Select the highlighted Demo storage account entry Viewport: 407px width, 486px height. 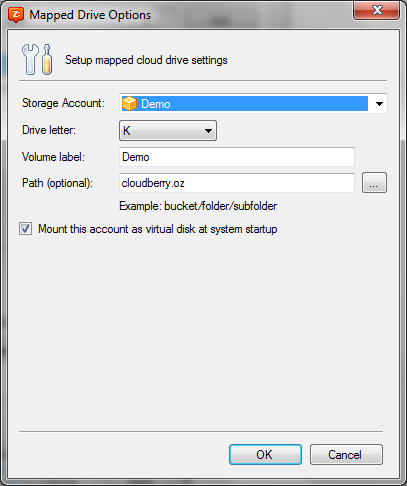tap(245, 104)
